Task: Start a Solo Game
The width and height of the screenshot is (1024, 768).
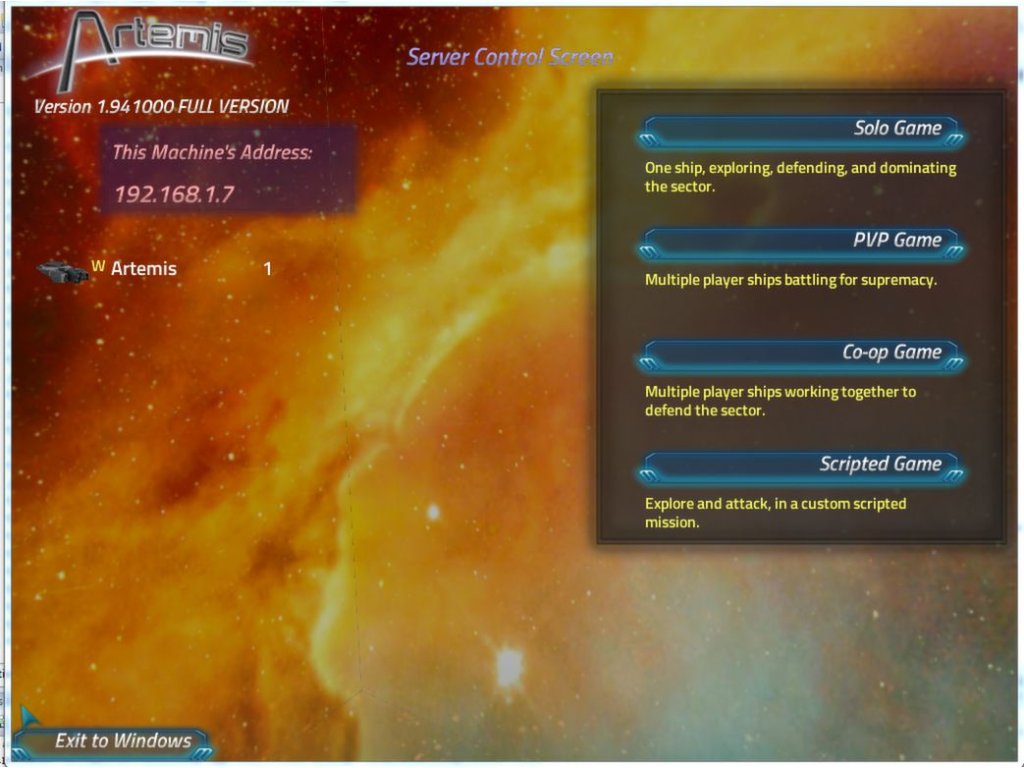Action: (801, 129)
